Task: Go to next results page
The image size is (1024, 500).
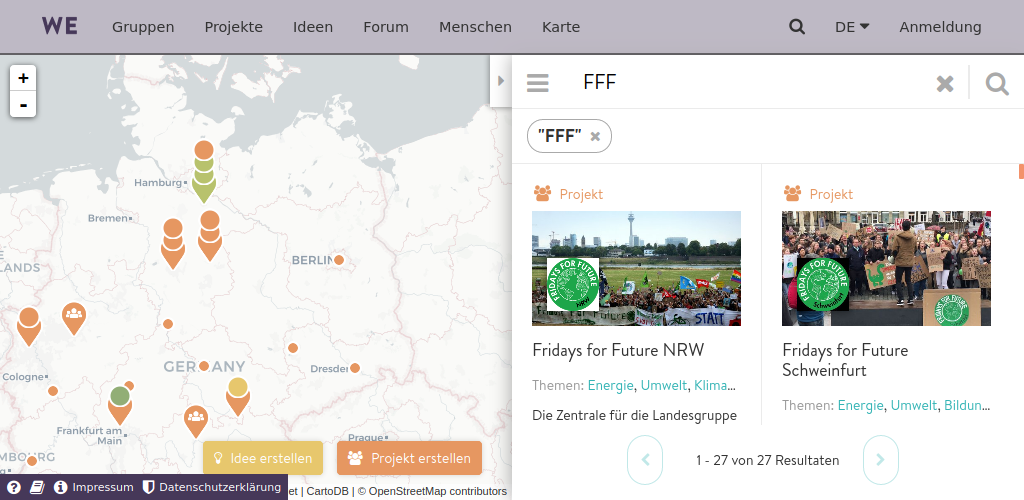Action: [x=880, y=460]
